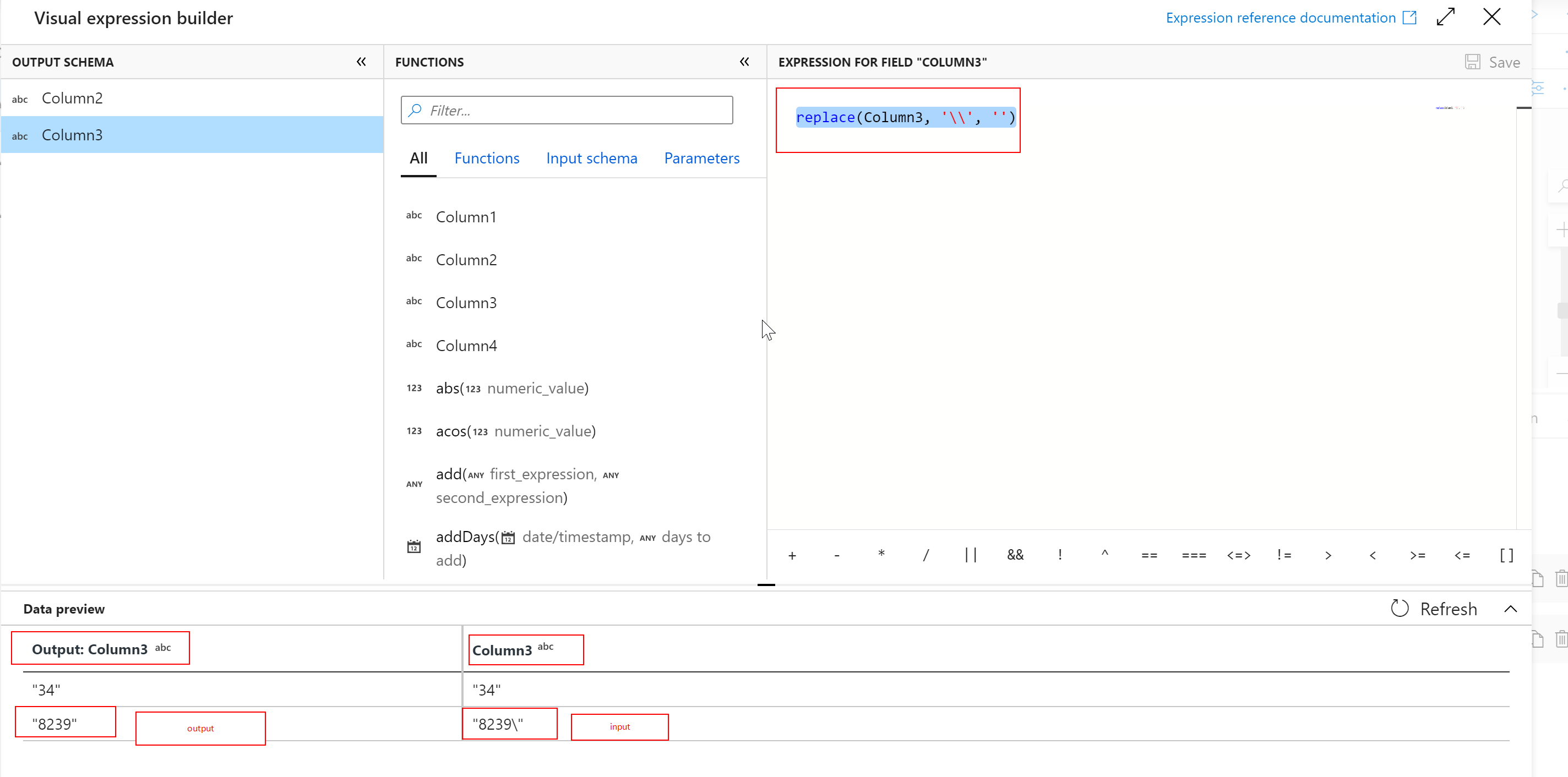Collapse the Functions panel

pyautogui.click(x=744, y=62)
